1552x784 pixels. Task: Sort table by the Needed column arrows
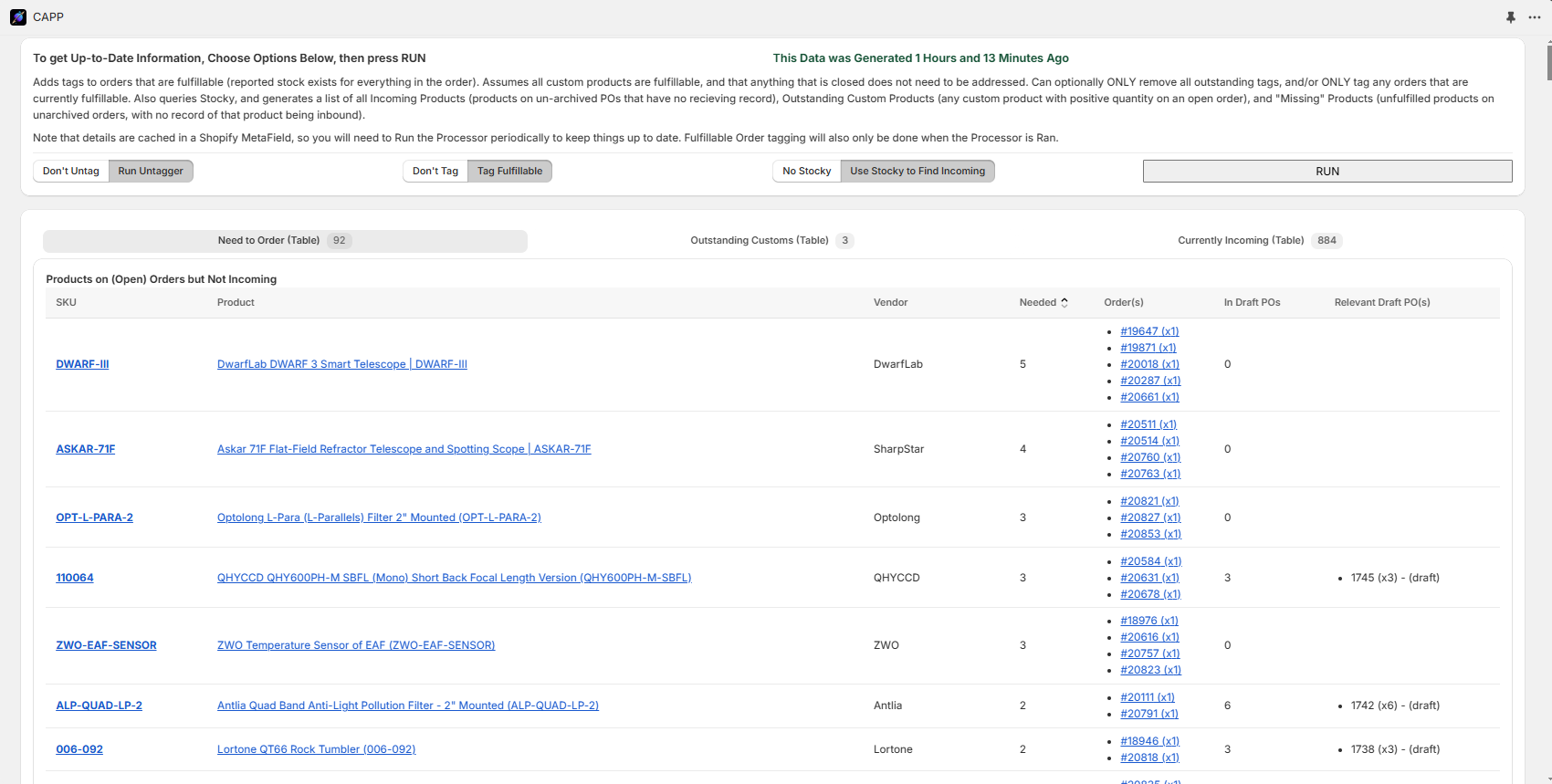click(1064, 303)
